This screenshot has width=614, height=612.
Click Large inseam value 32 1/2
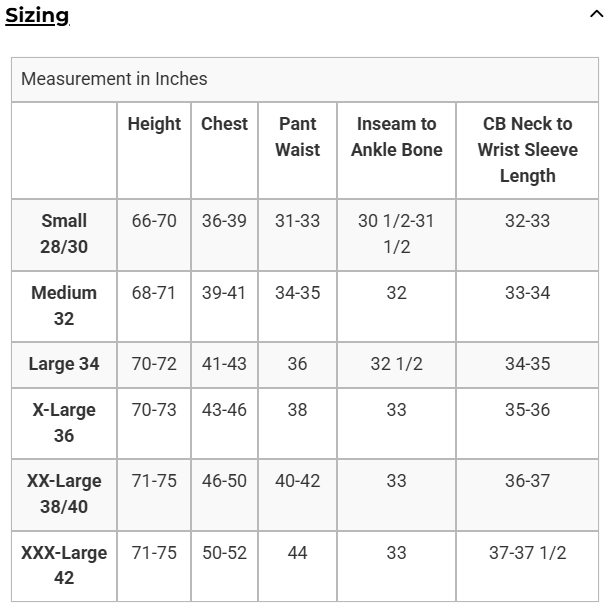point(396,364)
